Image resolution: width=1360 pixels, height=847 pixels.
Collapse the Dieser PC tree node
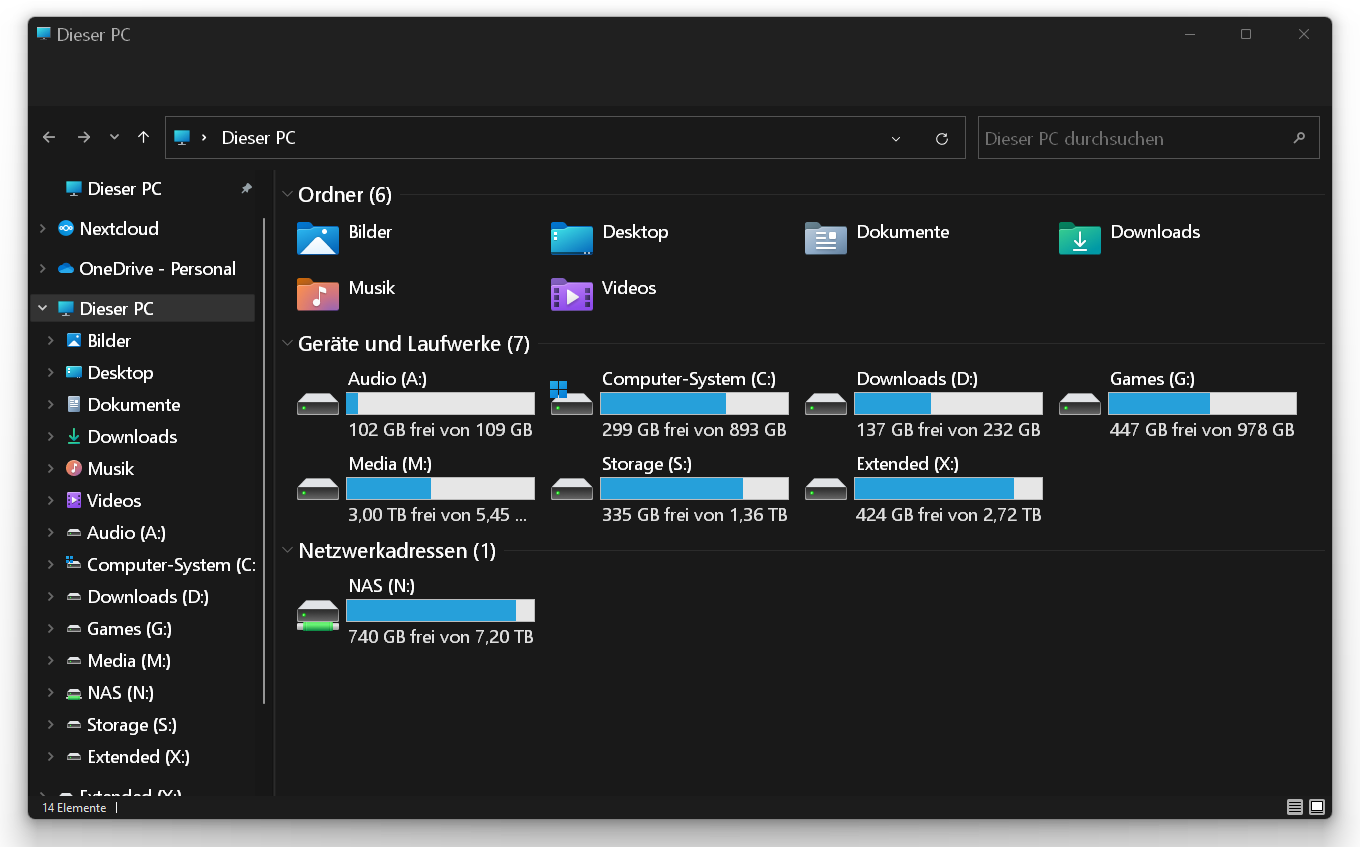[x=42, y=309]
